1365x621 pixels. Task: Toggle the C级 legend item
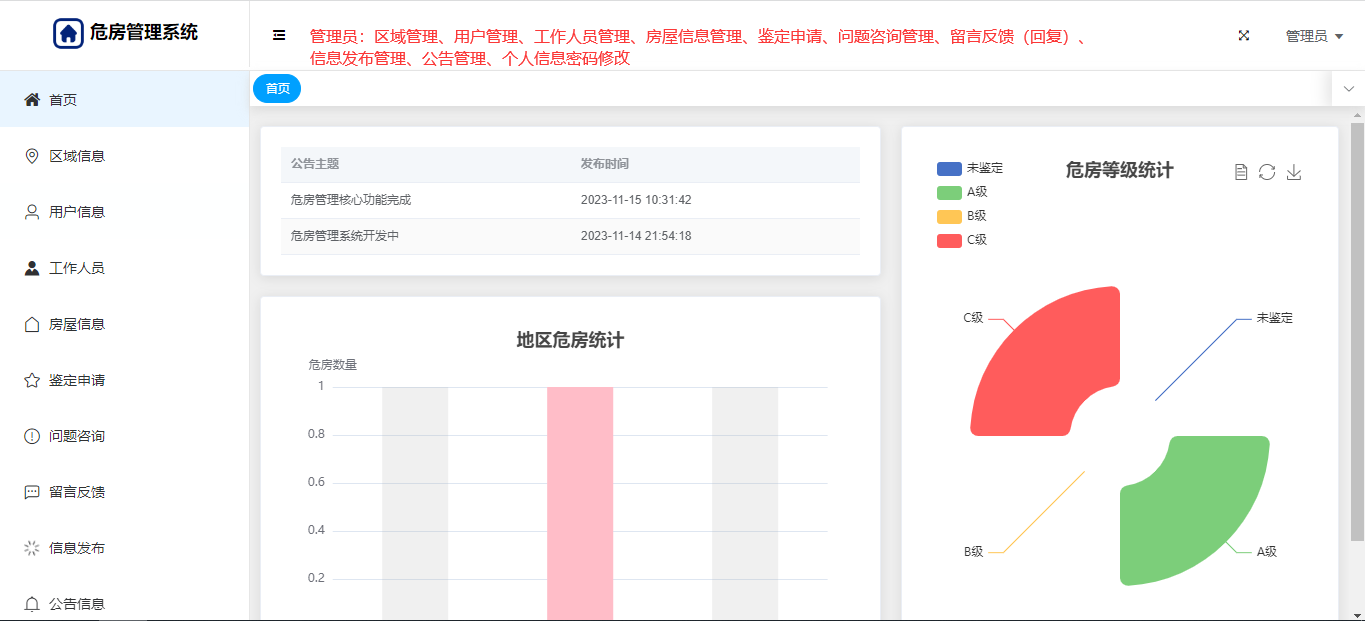click(x=962, y=240)
